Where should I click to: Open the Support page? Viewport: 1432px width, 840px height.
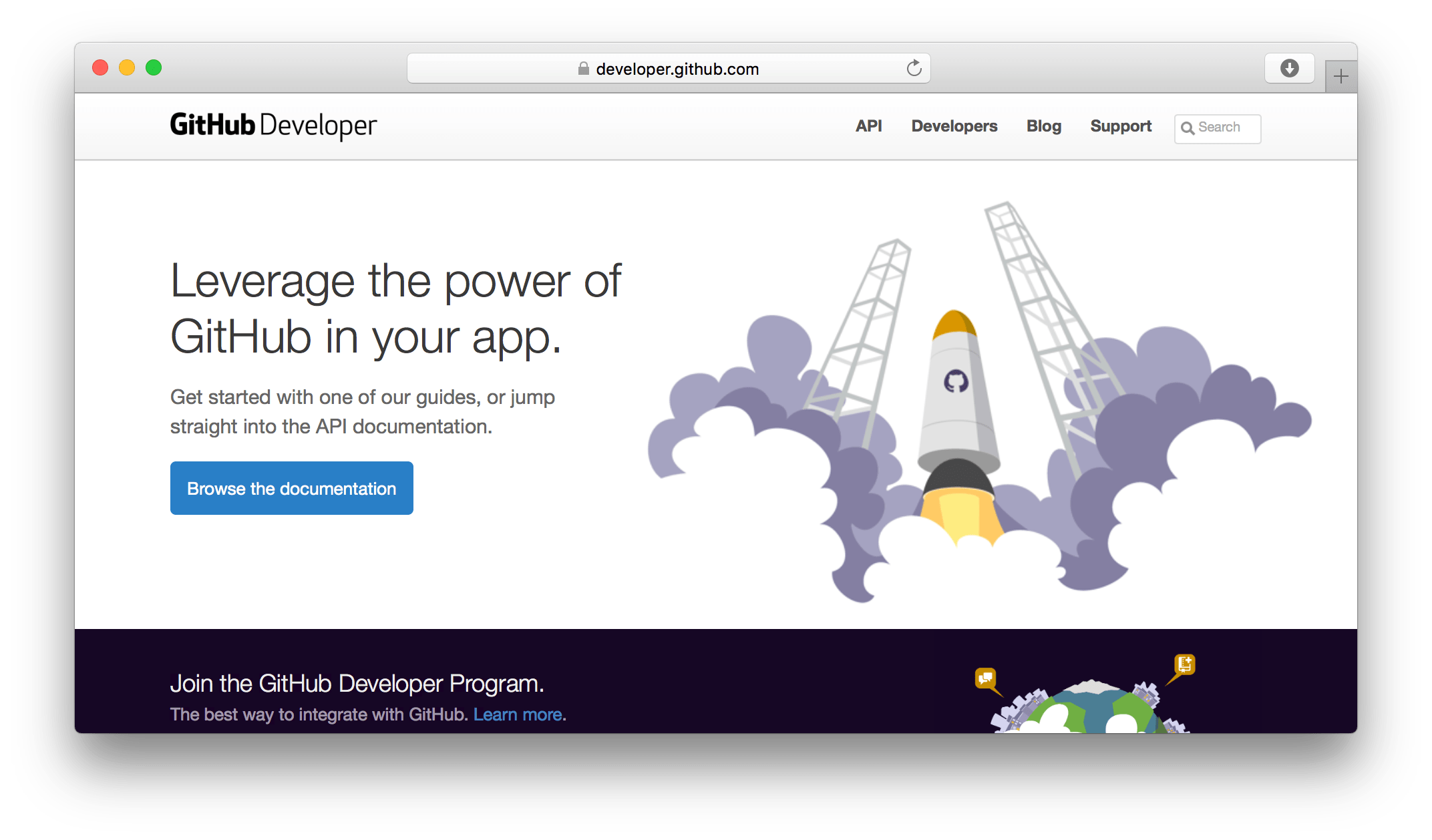pyautogui.click(x=1121, y=126)
